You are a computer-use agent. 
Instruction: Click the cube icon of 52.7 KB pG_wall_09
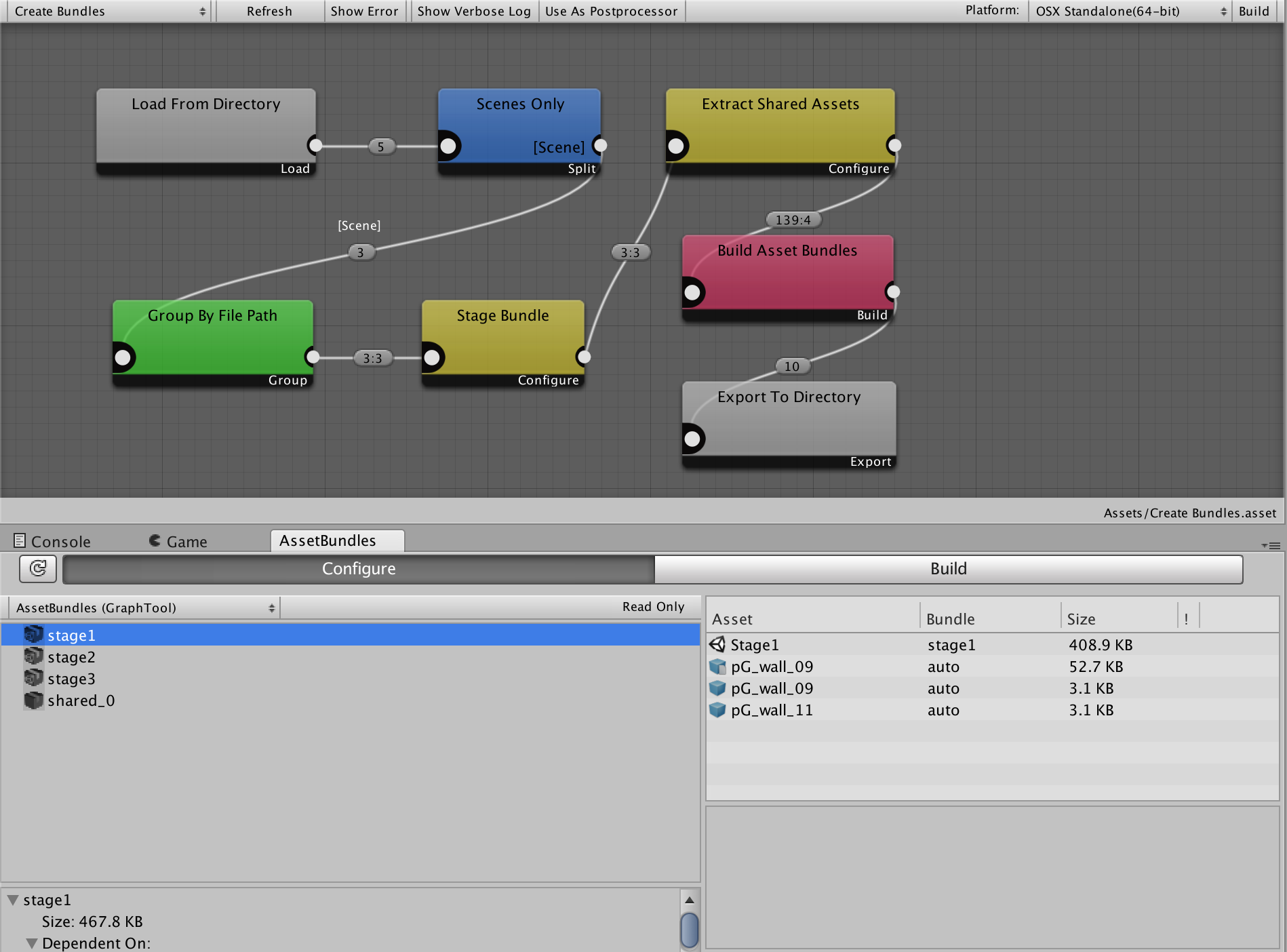[x=717, y=666]
